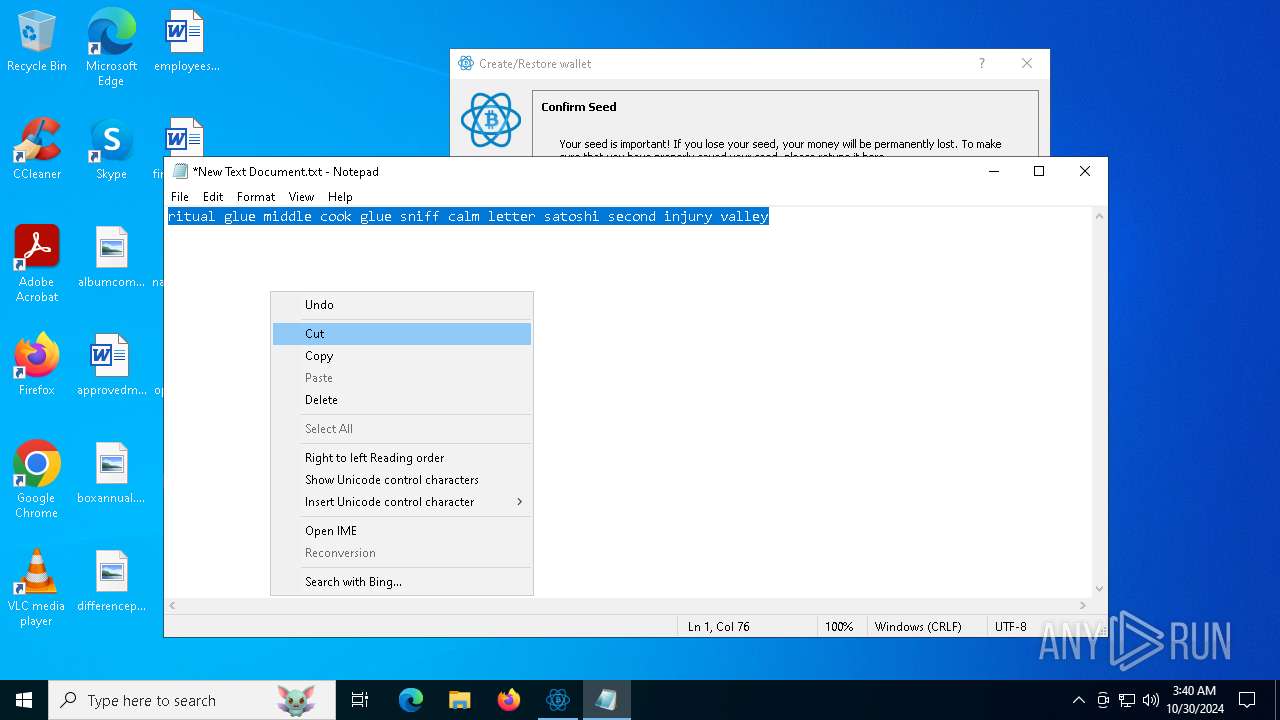Select Right to left Reading order
Image resolution: width=1280 pixels, height=720 pixels.
(x=402, y=458)
